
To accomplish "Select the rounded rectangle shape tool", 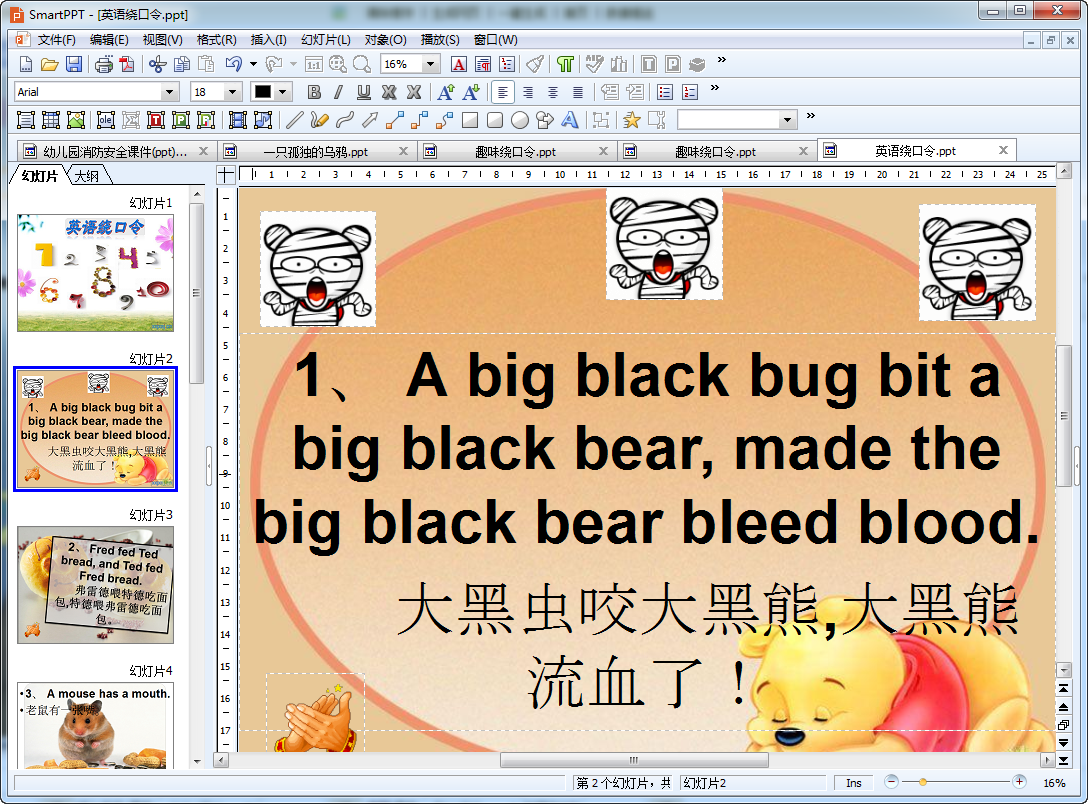I will (495, 120).
